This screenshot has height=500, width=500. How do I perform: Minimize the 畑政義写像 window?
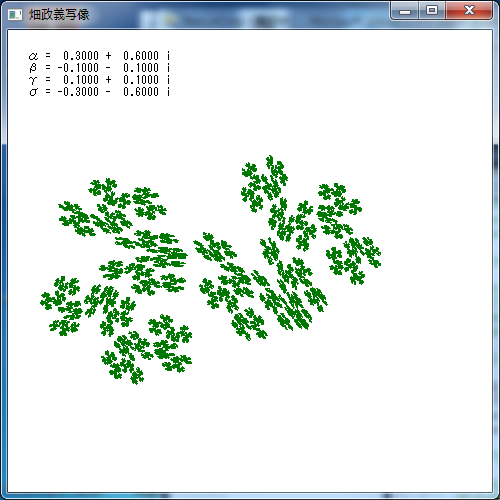(405, 11)
